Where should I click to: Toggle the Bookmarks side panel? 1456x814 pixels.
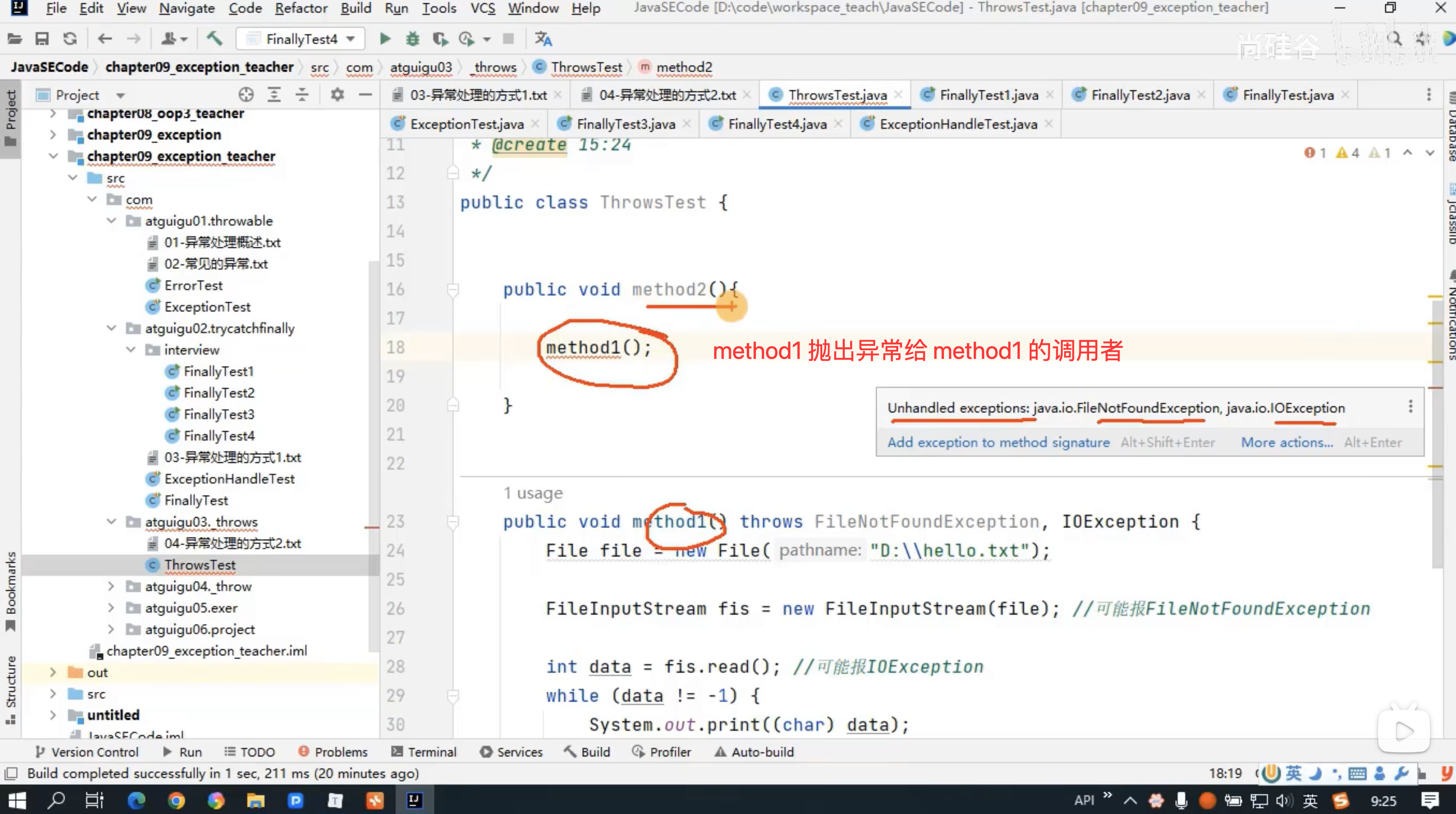pyautogui.click(x=10, y=591)
